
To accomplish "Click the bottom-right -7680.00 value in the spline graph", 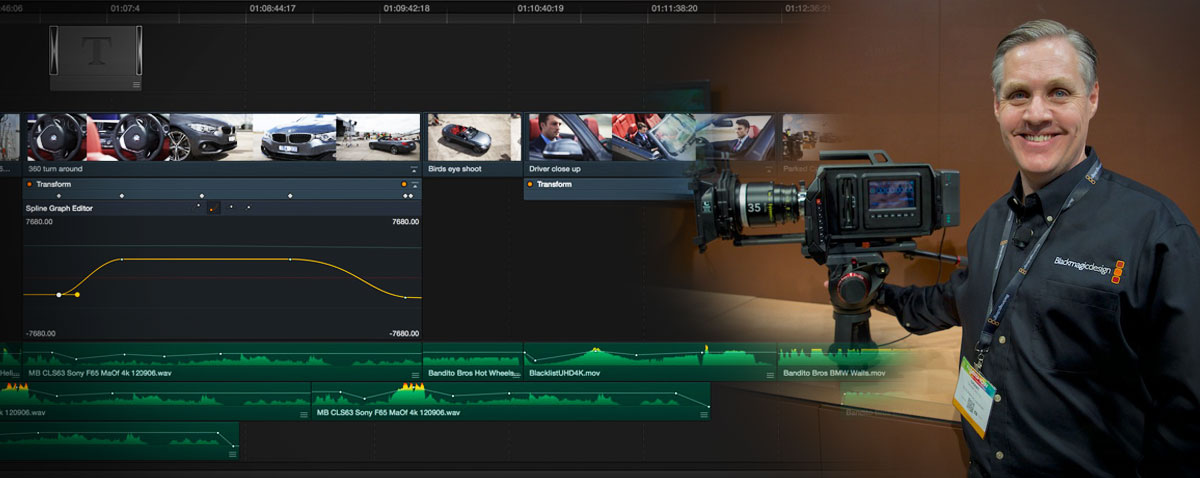I will (x=403, y=334).
